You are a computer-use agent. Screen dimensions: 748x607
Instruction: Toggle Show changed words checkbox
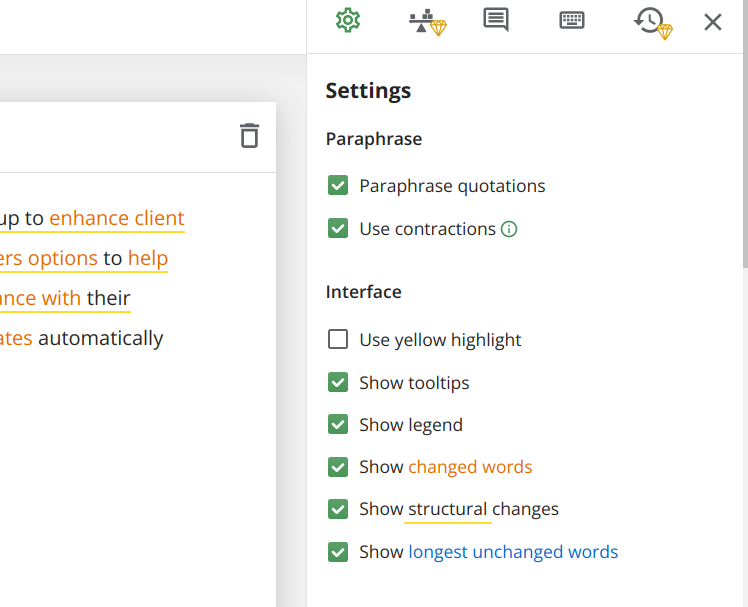point(338,467)
